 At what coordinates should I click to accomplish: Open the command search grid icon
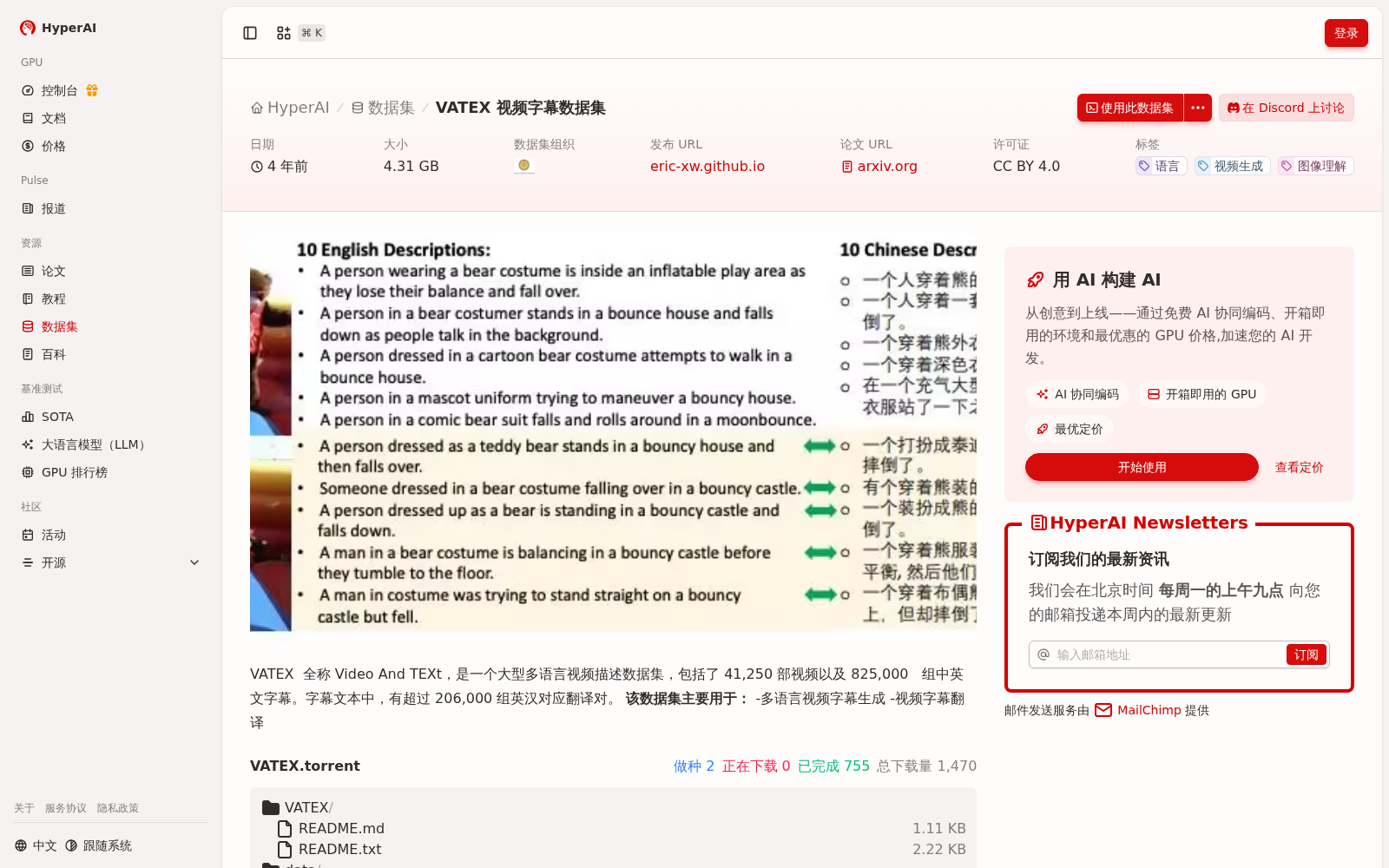(x=284, y=33)
